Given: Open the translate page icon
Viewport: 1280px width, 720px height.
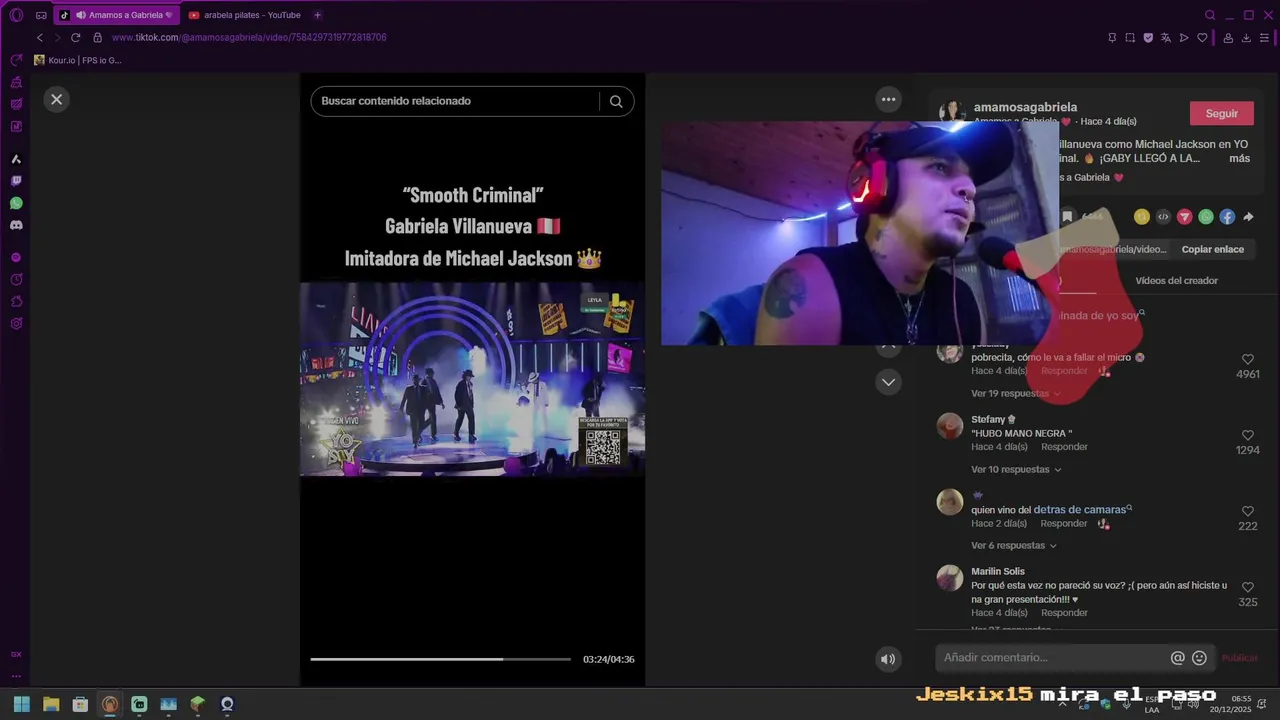Looking at the screenshot, I should 1166,38.
